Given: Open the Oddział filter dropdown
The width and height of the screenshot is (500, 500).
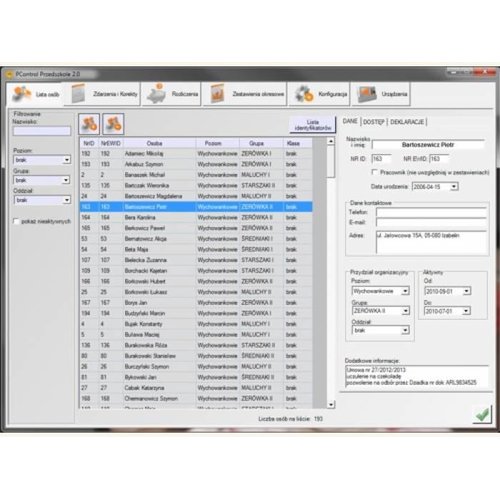Looking at the screenshot, I should (67, 200).
